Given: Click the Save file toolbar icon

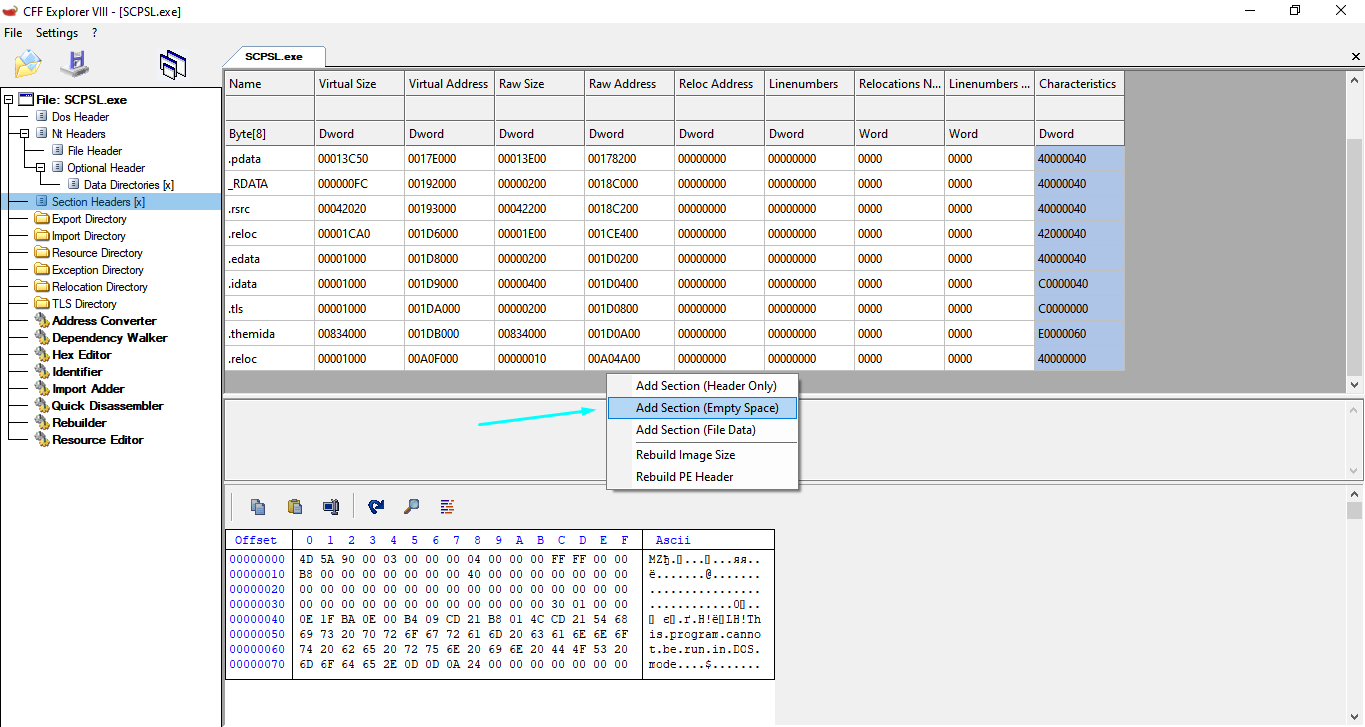Looking at the screenshot, I should (75, 64).
